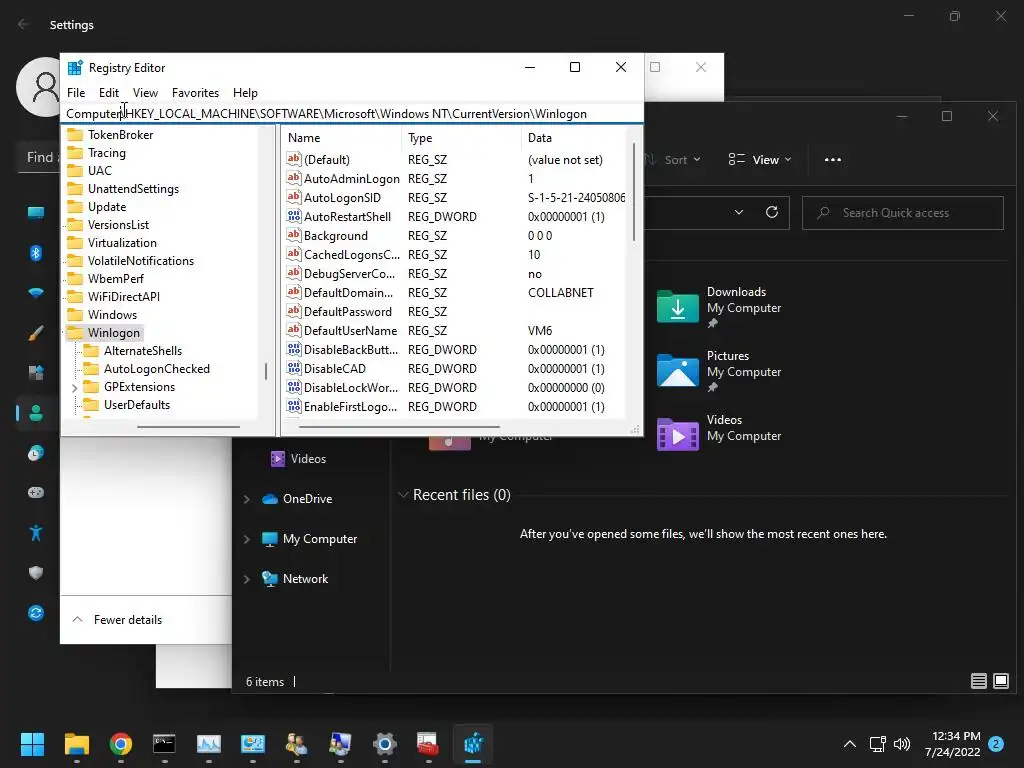The image size is (1024, 768).
Task: Show hidden system tray icons
Action: [850, 744]
